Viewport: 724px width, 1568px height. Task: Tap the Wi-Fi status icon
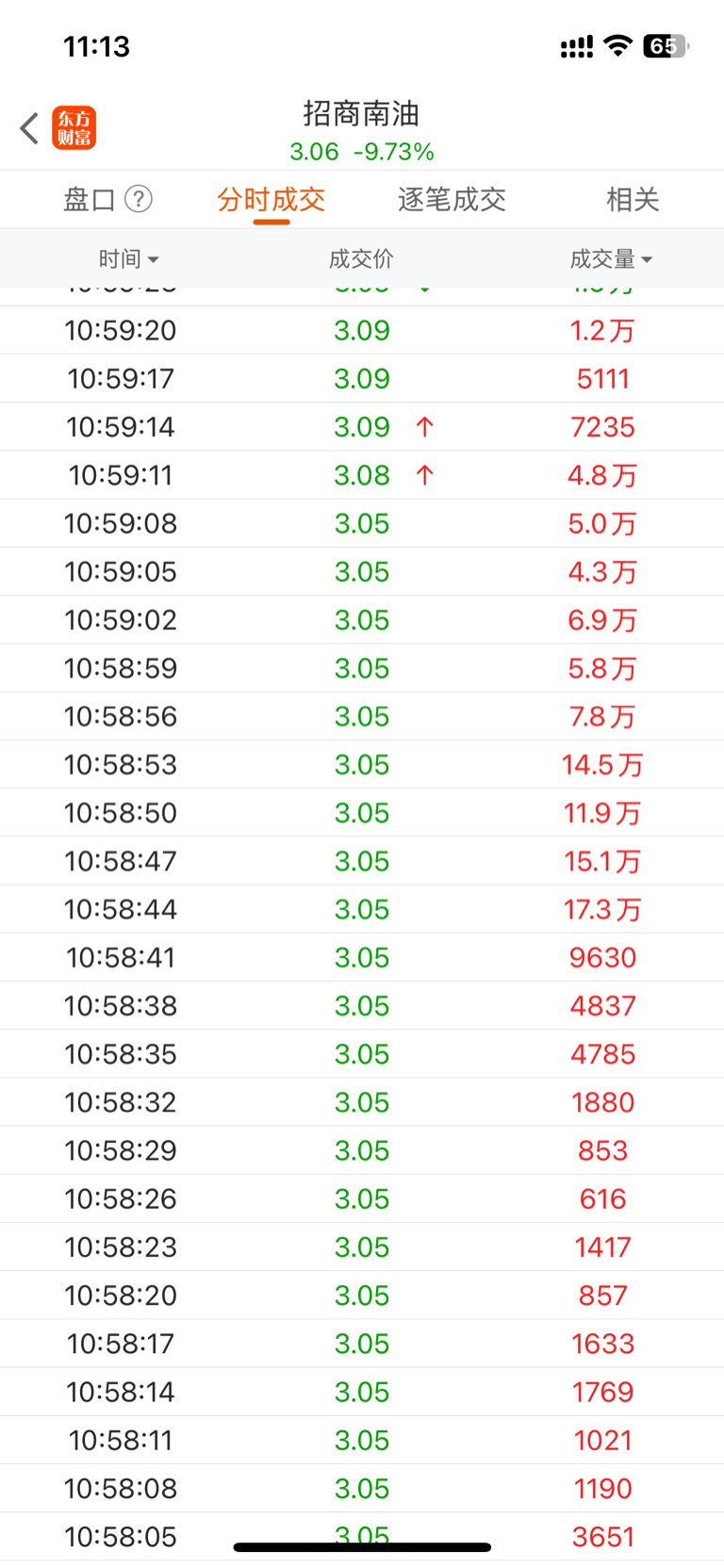click(617, 45)
